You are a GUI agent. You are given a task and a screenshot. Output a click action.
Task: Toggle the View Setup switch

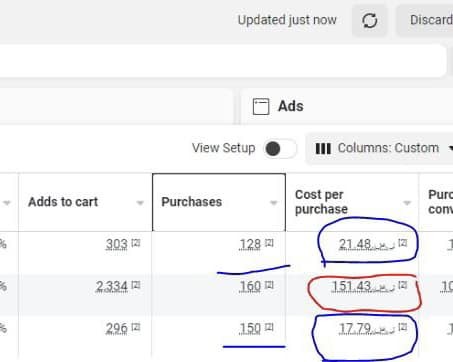280,149
